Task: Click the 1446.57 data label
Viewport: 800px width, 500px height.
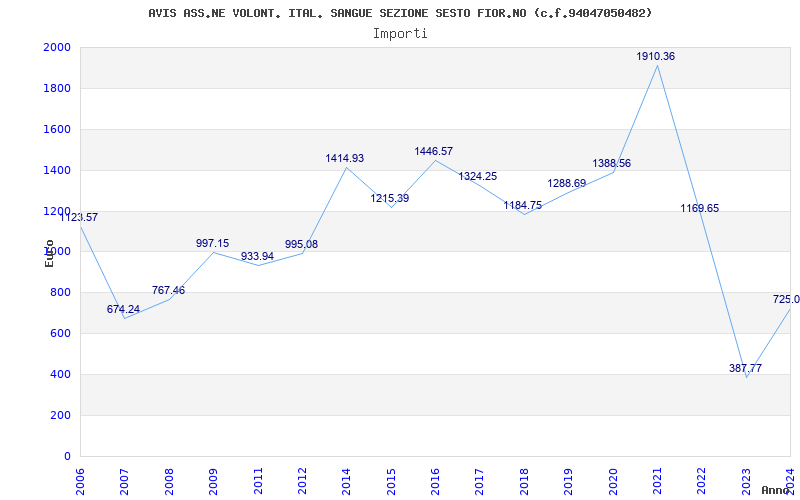Action: [433, 152]
